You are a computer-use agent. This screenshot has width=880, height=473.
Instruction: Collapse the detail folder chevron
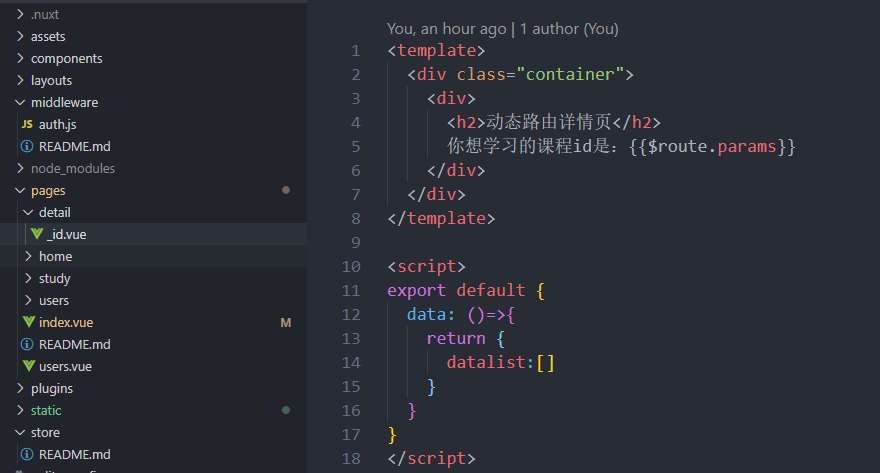pos(28,213)
